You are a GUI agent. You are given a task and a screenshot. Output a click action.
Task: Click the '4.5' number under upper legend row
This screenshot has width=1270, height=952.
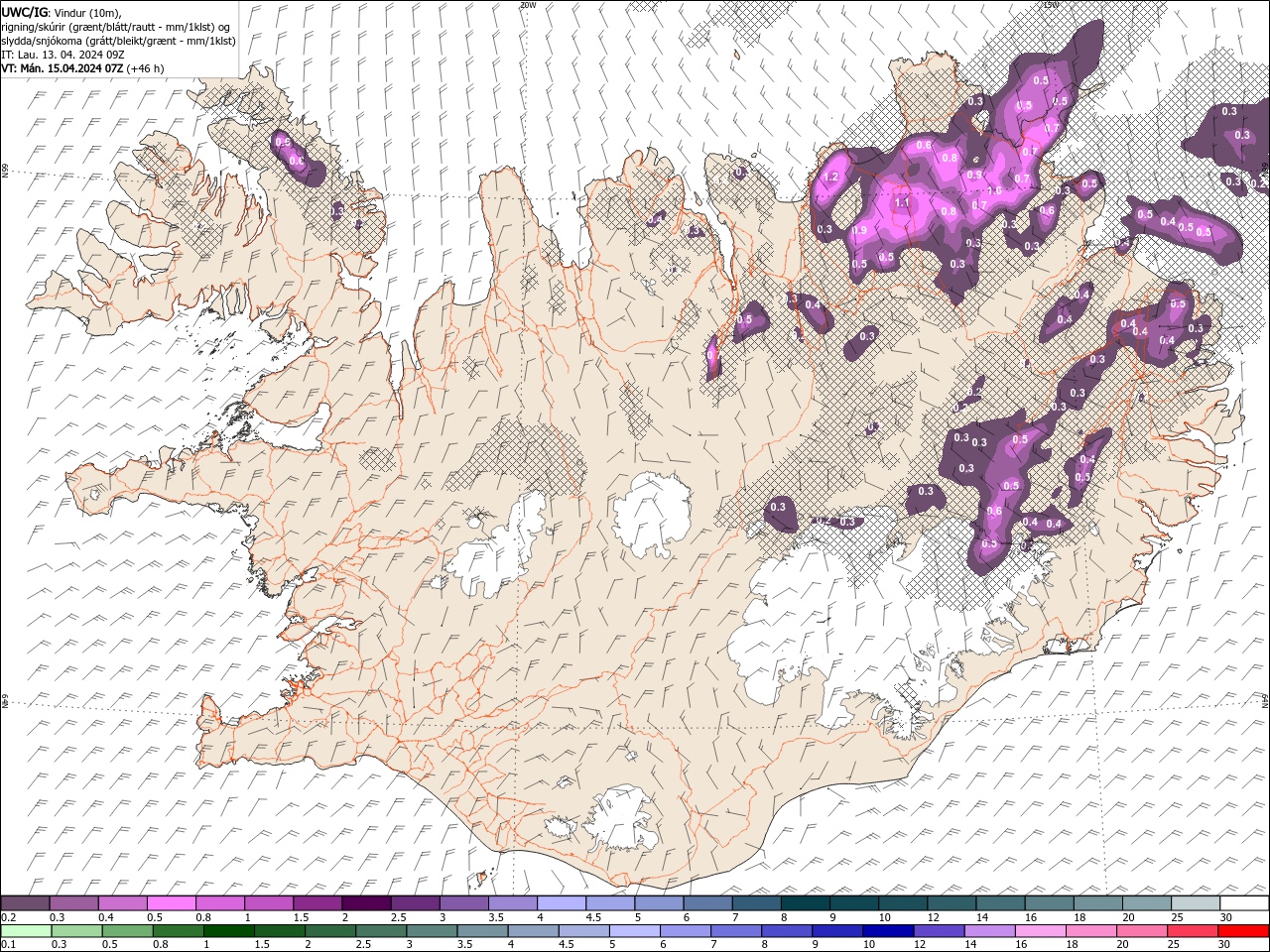[x=593, y=917]
